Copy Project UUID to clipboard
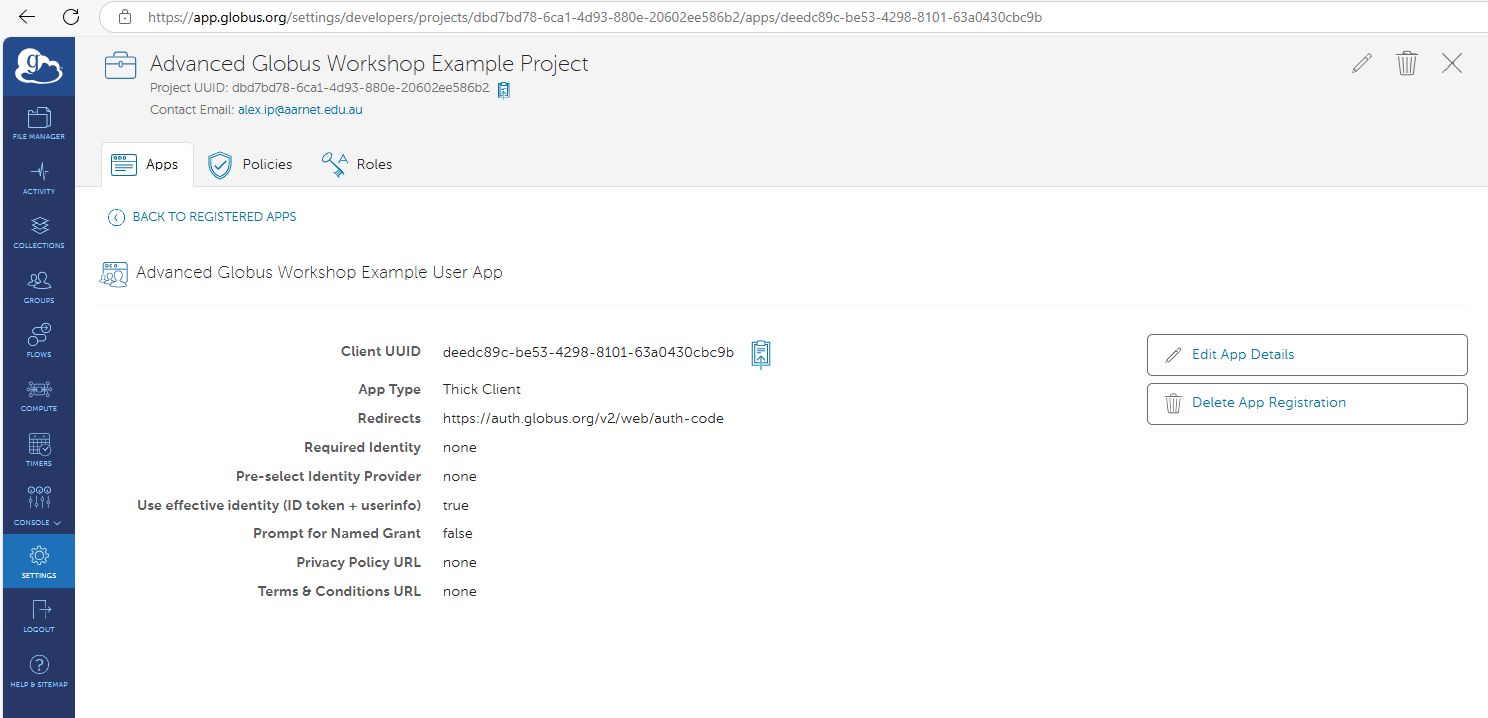 point(504,89)
